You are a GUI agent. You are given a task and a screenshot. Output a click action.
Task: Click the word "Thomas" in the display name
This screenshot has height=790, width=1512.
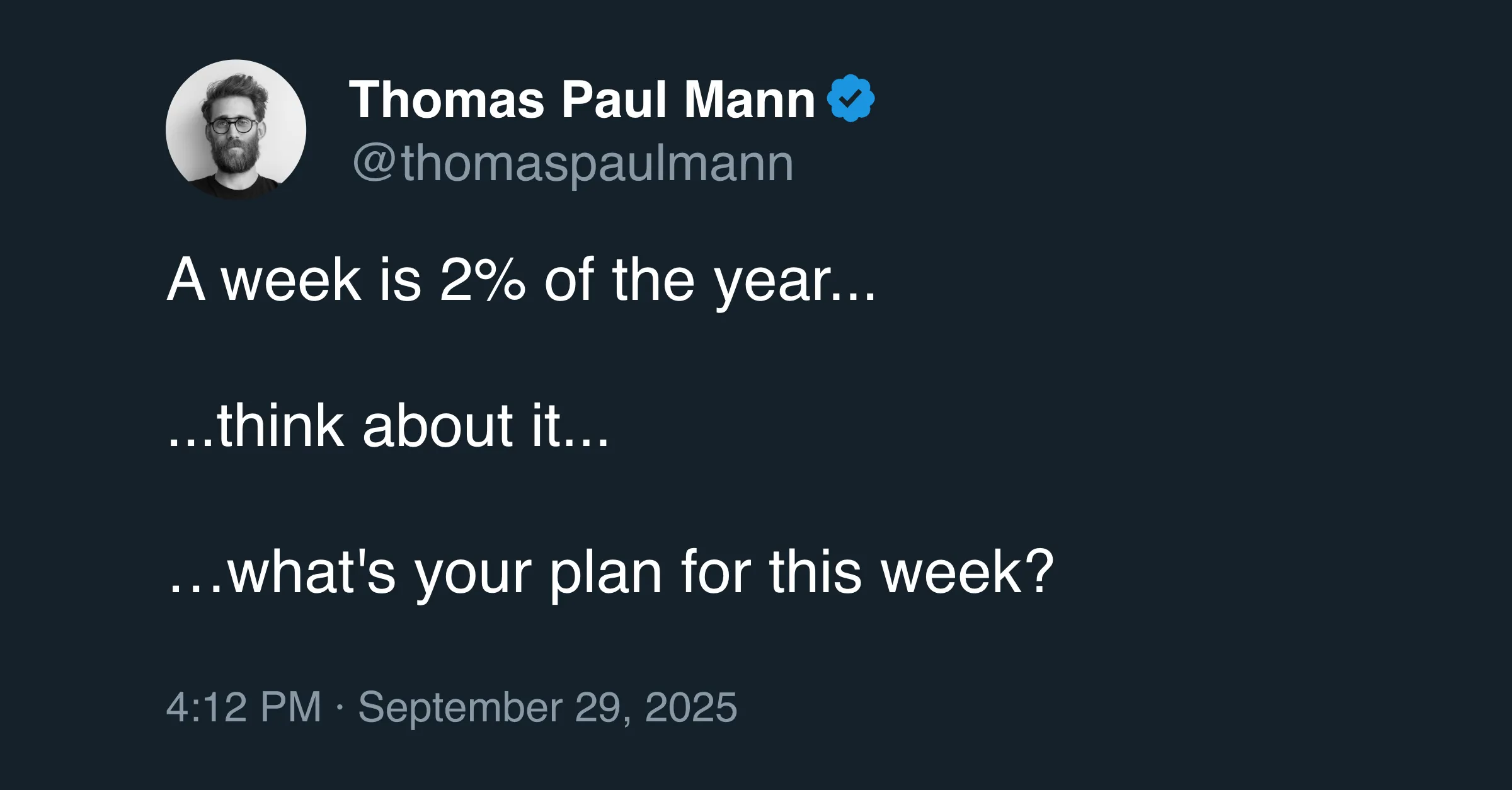tap(447, 100)
